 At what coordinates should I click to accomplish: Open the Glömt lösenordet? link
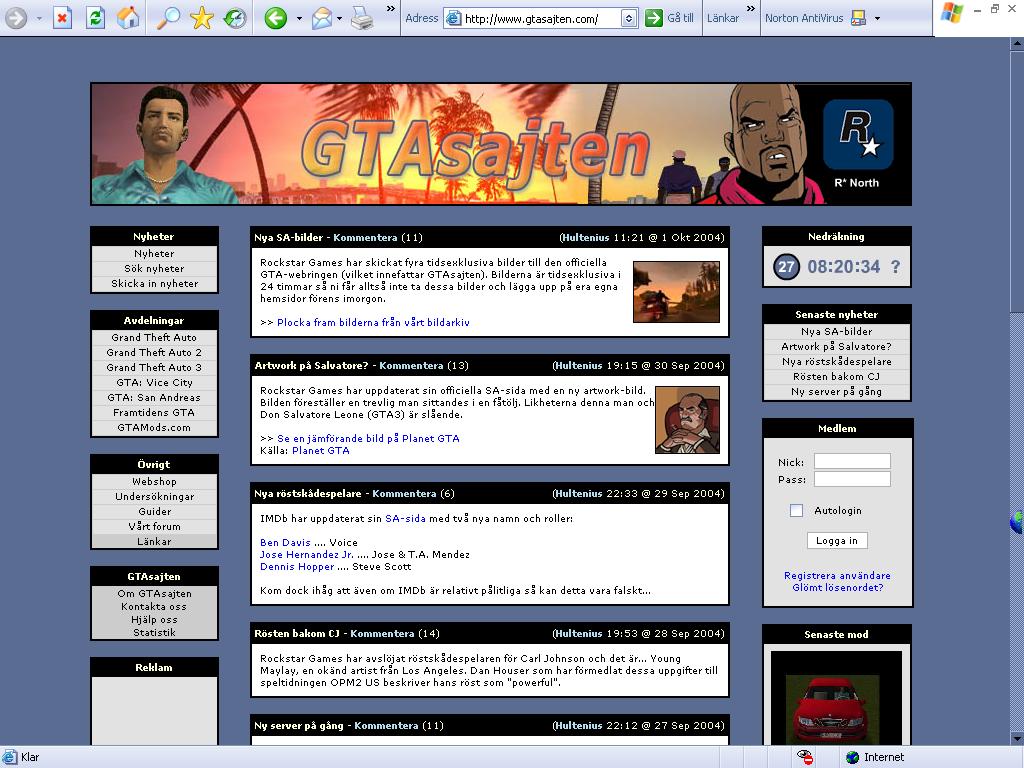pos(837,587)
